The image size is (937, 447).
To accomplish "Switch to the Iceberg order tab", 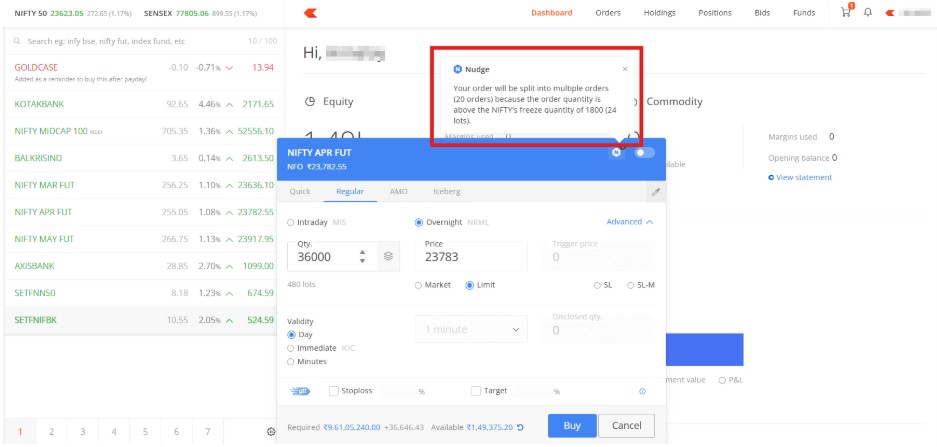I will click(x=446, y=191).
